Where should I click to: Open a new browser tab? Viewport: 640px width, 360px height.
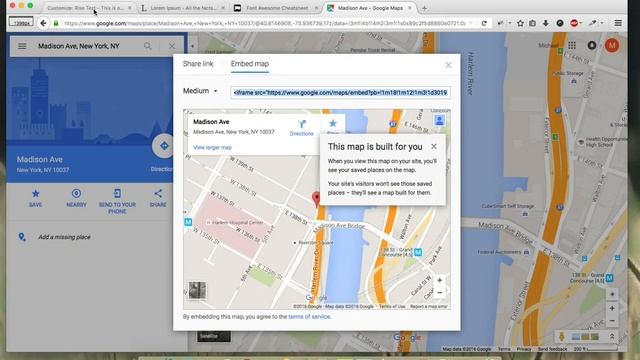(424, 8)
